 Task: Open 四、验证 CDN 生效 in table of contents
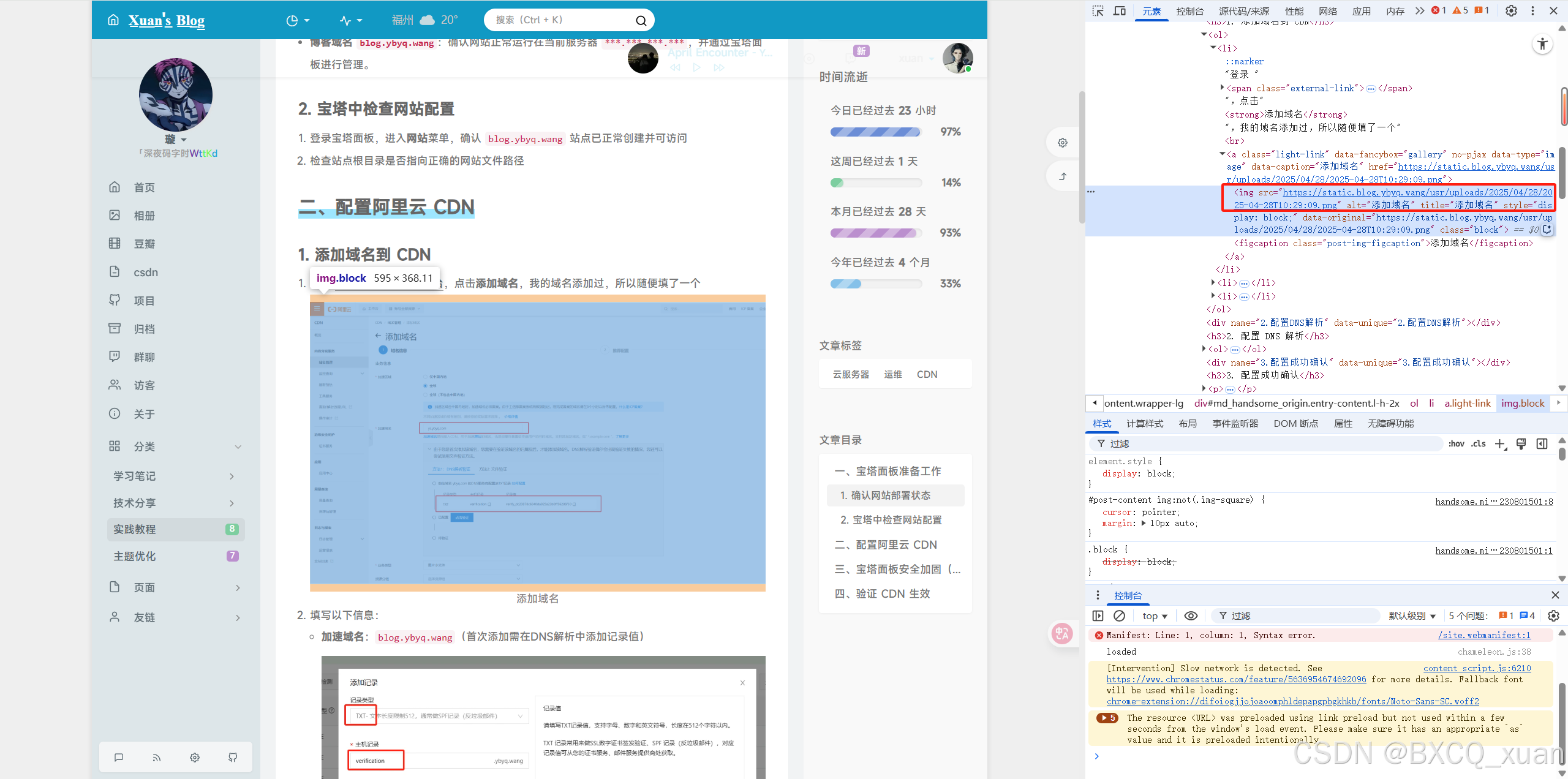[883, 593]
